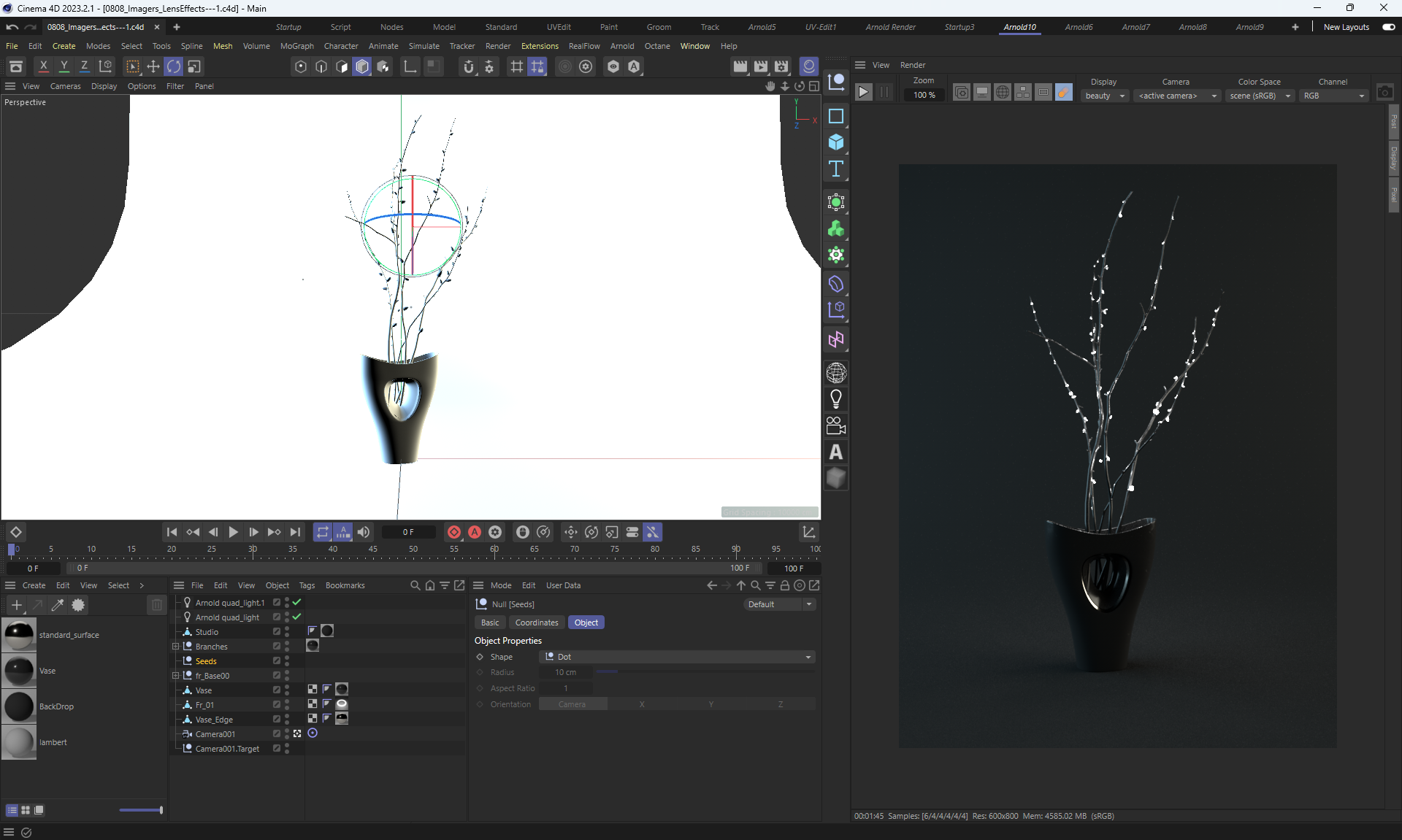This screenshot has height=840, width=1402.
Task: Start Arnold IPR render play button
Action: (x=863, y=93)
